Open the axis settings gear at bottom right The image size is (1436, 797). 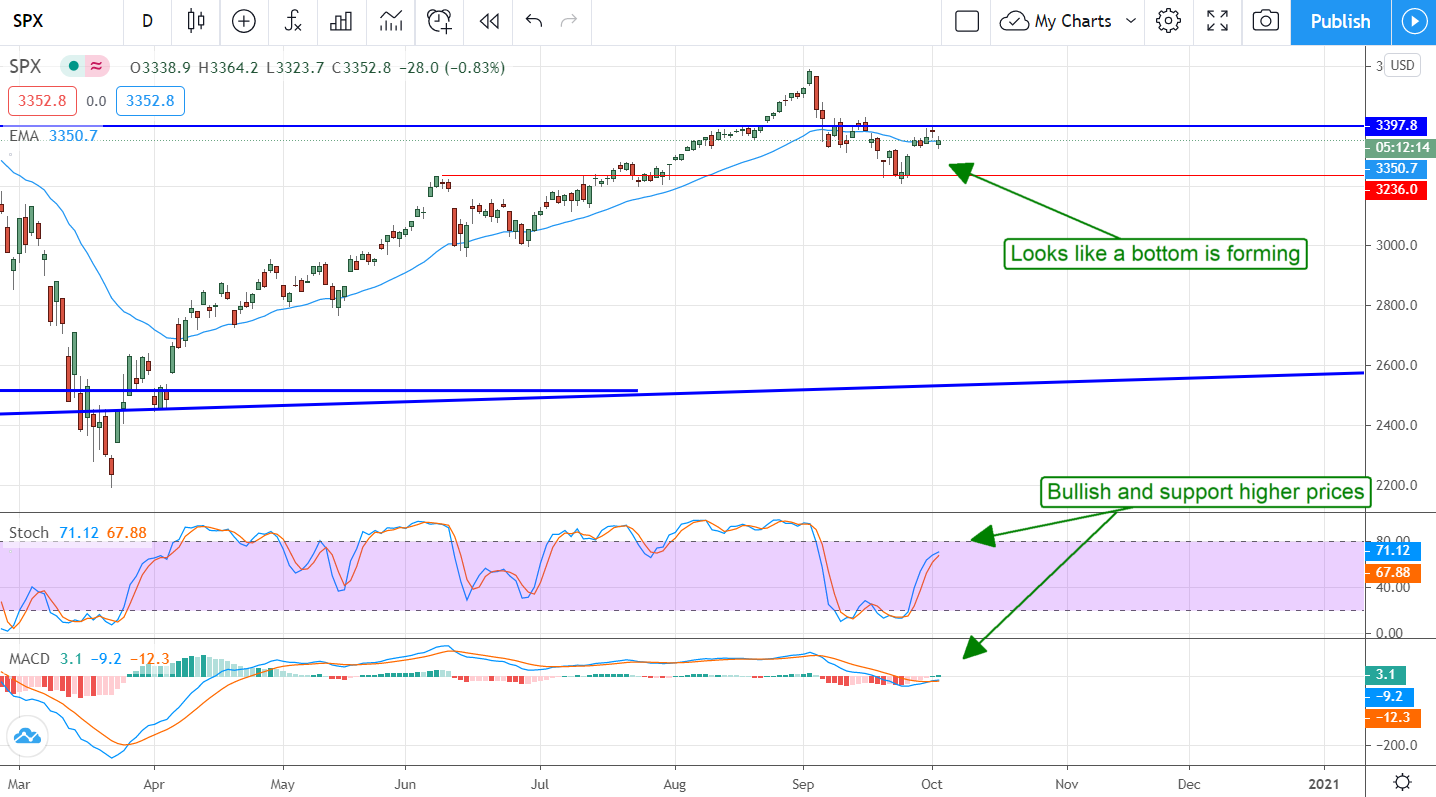tap(1402, 781)
